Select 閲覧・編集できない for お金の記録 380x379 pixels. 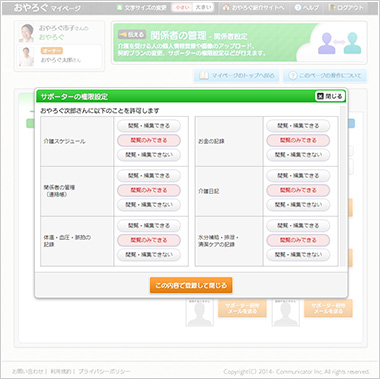click(x=298, y=155)
